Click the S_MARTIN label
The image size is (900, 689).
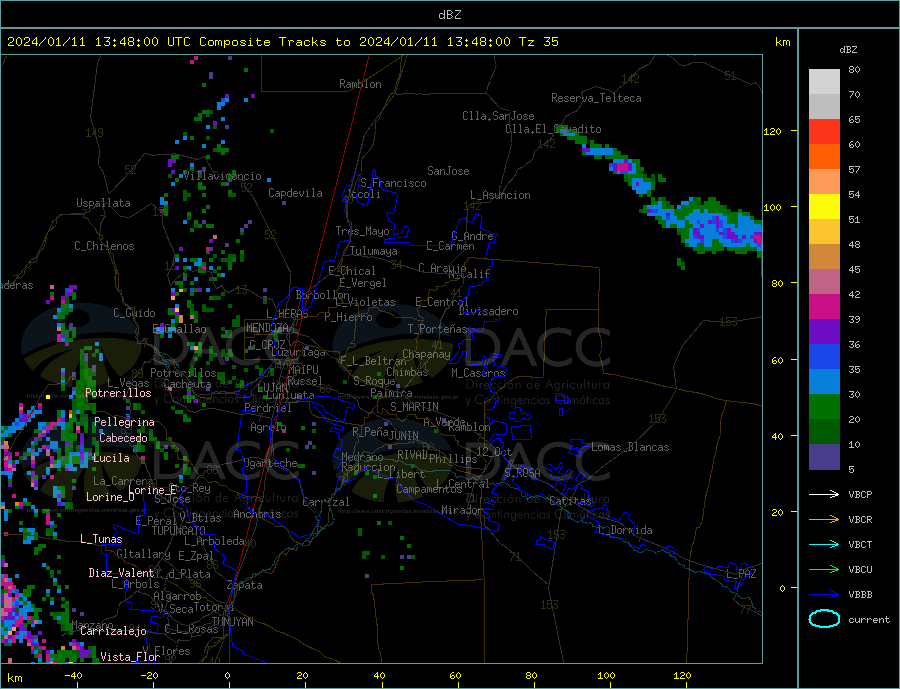414,407
